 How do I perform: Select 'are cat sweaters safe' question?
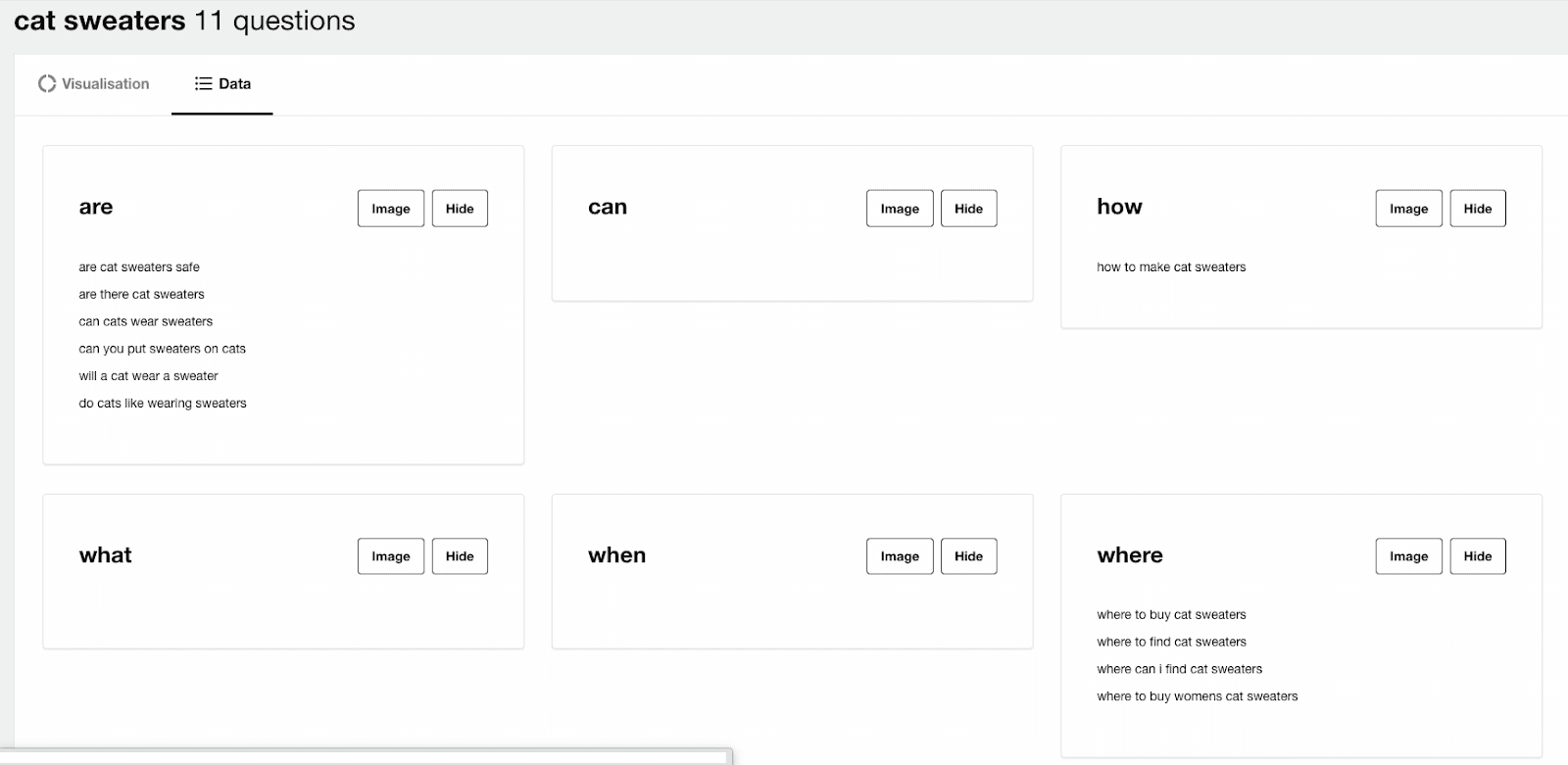139,267
